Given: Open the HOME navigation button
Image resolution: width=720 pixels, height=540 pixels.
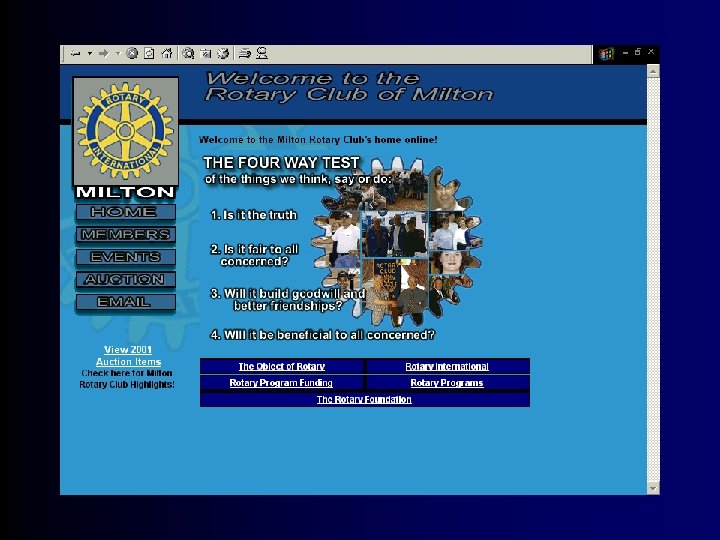Looking at the screenshot, I should 125,212.
